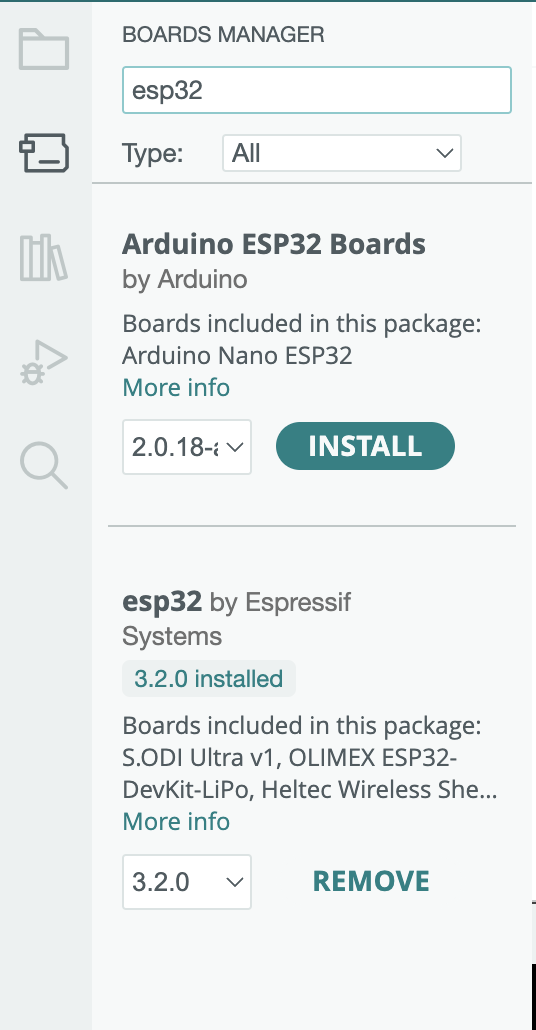Click the Arduino Nano ESP32 board text
Viewport: 536px width, 1030px height.
pos(237,356)
